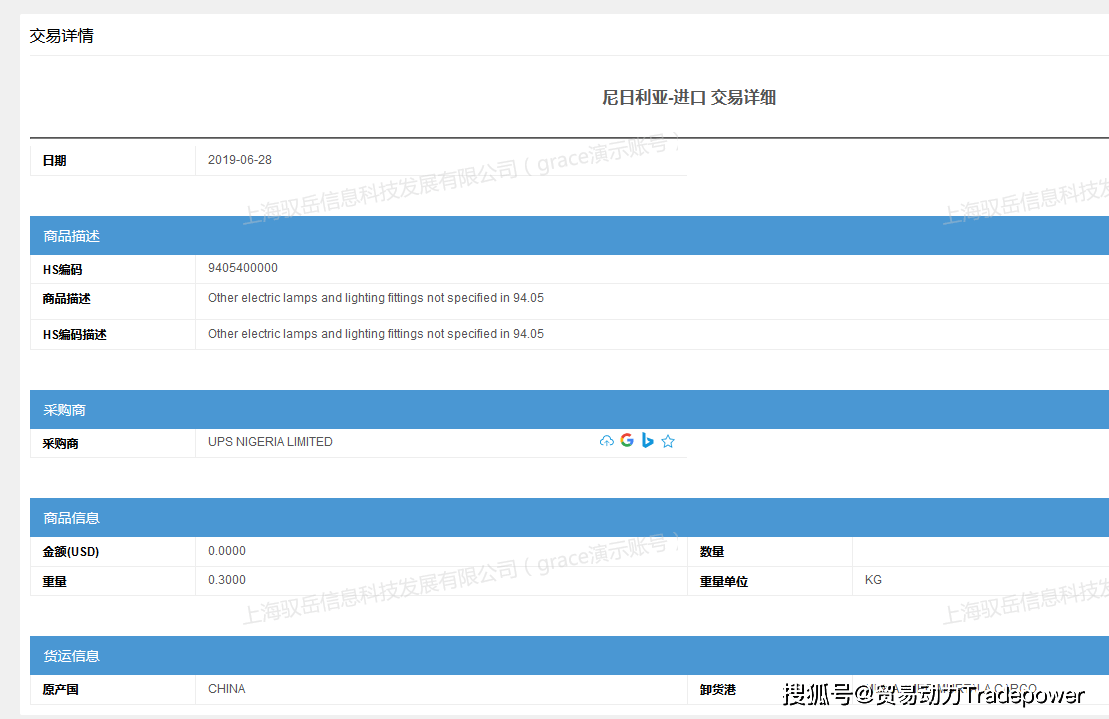Viewport: 1109px width, 719px height.
Task: Click the 尼日利亚-进口 交易详细 heading
Action: 689,97
